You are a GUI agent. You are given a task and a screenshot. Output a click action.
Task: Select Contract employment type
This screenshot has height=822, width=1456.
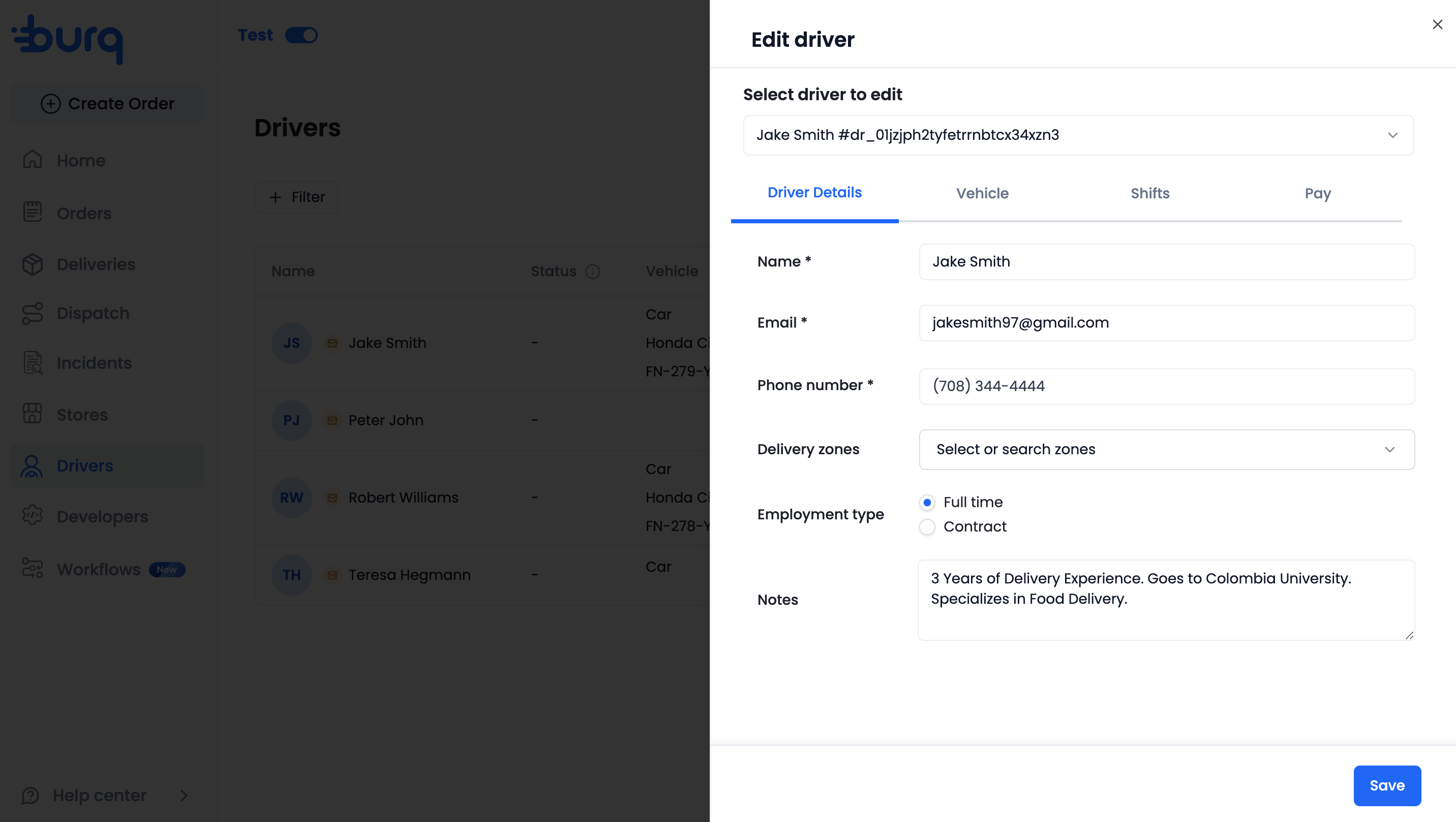[927, 526]
